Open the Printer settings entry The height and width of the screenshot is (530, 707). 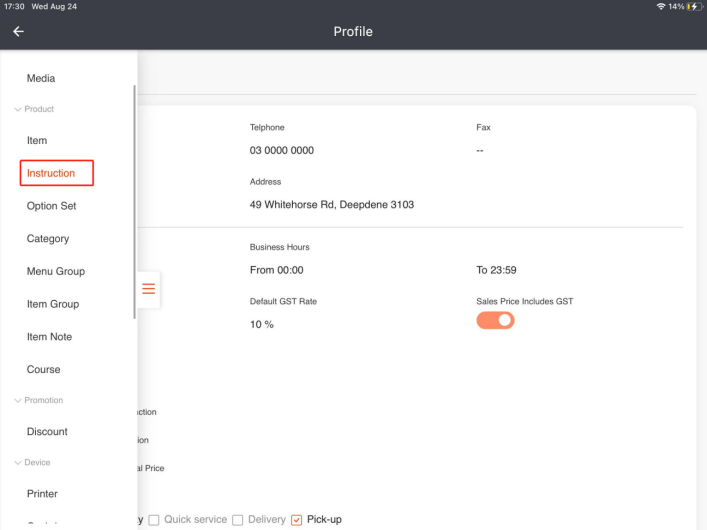pyautogui.click(x=42, y=494)
